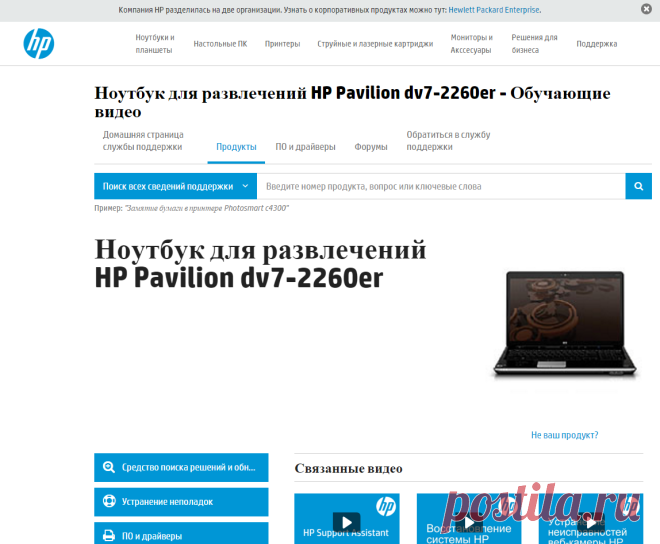
Task: Click the Не ваш продукт? link
Action: point(564,435)
